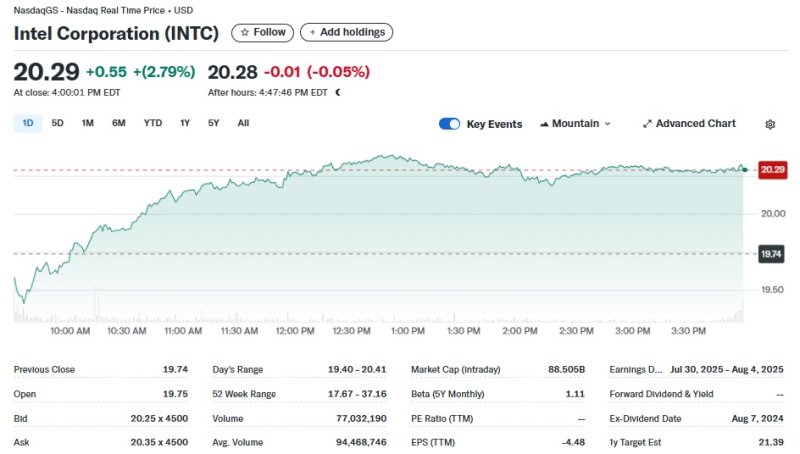Click the Follow star button
800x454 pixels.
pos(262,33)
